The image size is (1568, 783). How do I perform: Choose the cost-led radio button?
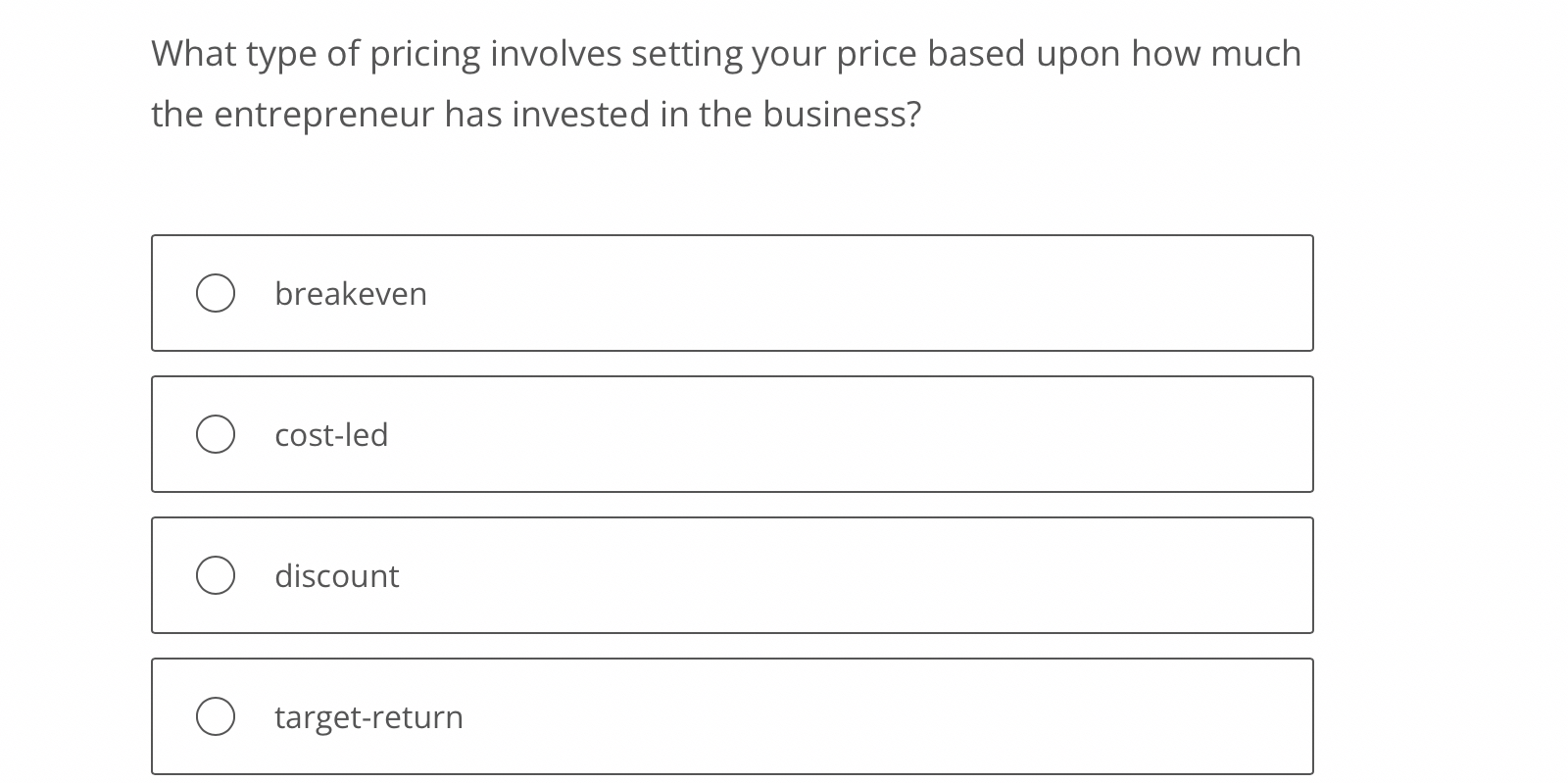(216, 434)
